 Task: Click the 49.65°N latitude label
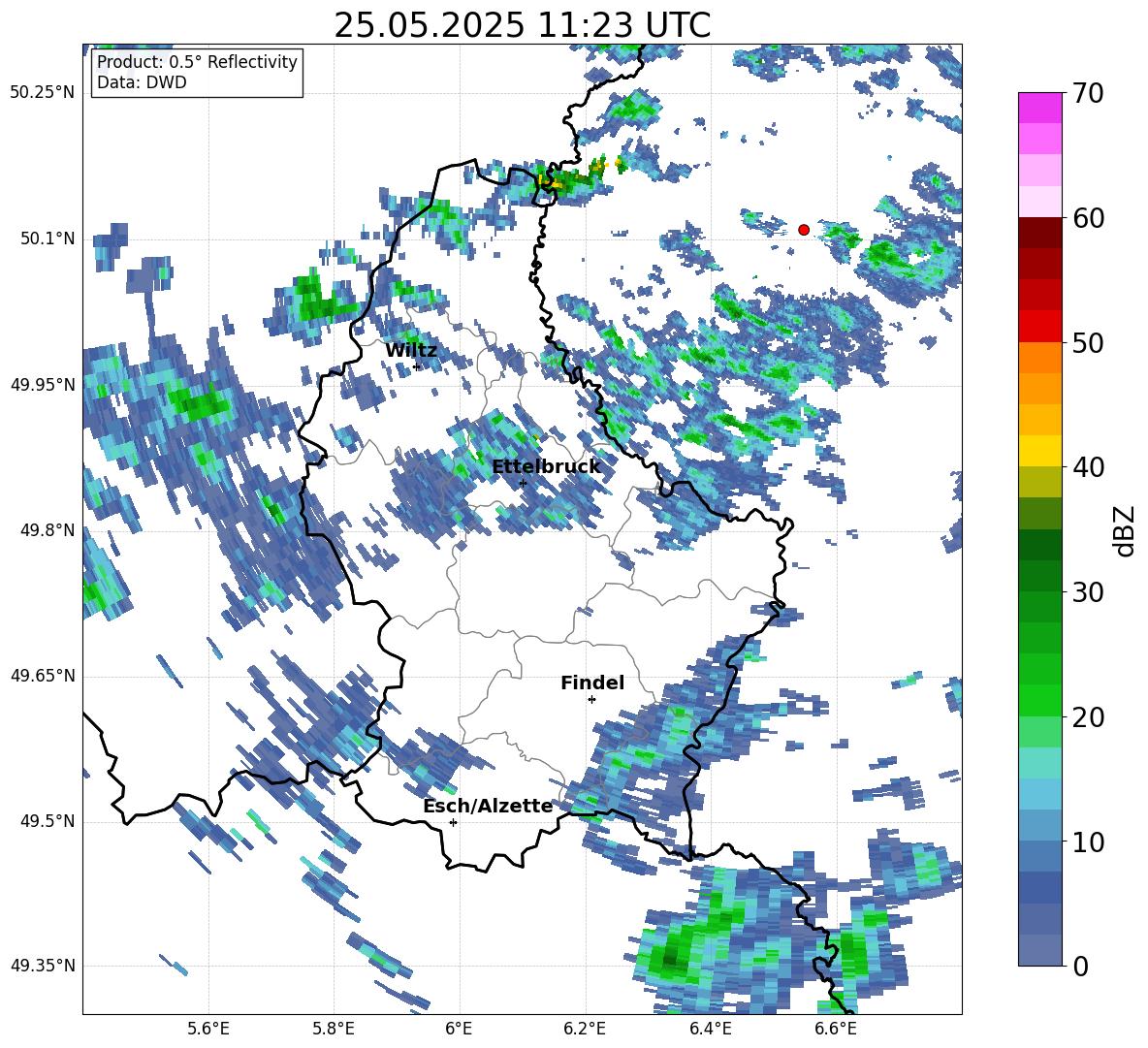pyautogui.click(x=43, y=676)
